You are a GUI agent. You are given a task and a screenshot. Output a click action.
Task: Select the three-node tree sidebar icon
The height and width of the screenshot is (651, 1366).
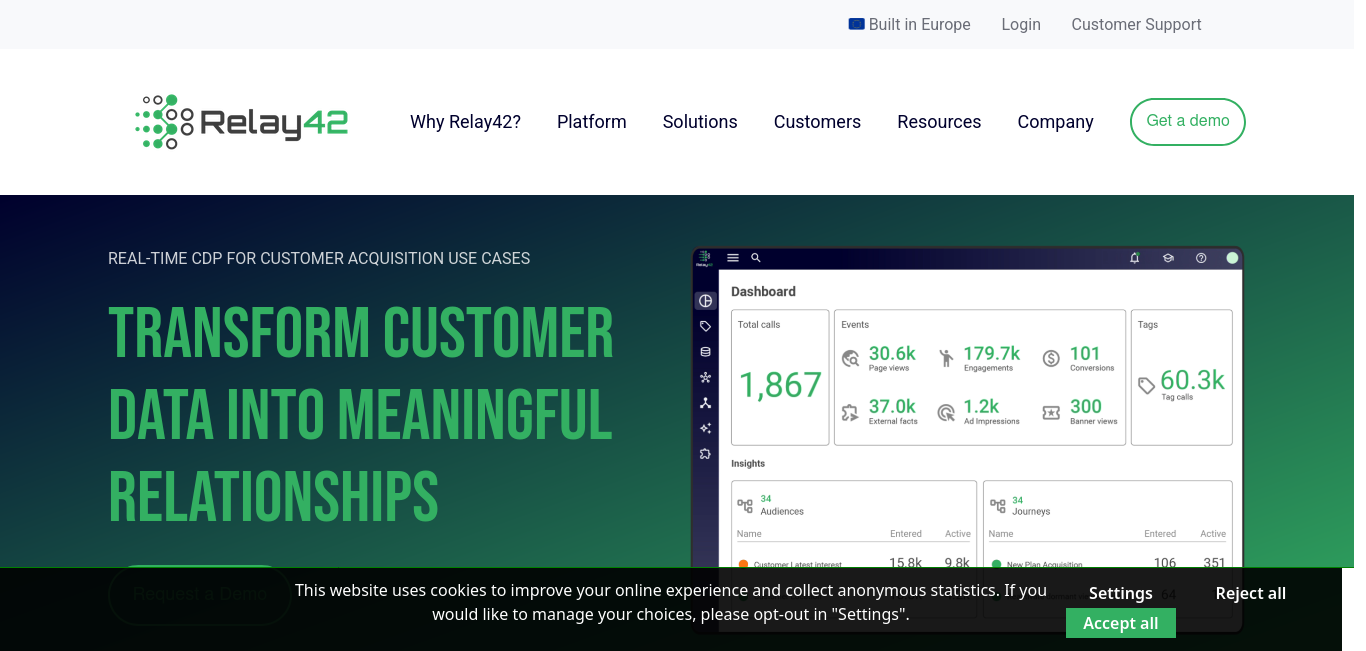(705, 403)
